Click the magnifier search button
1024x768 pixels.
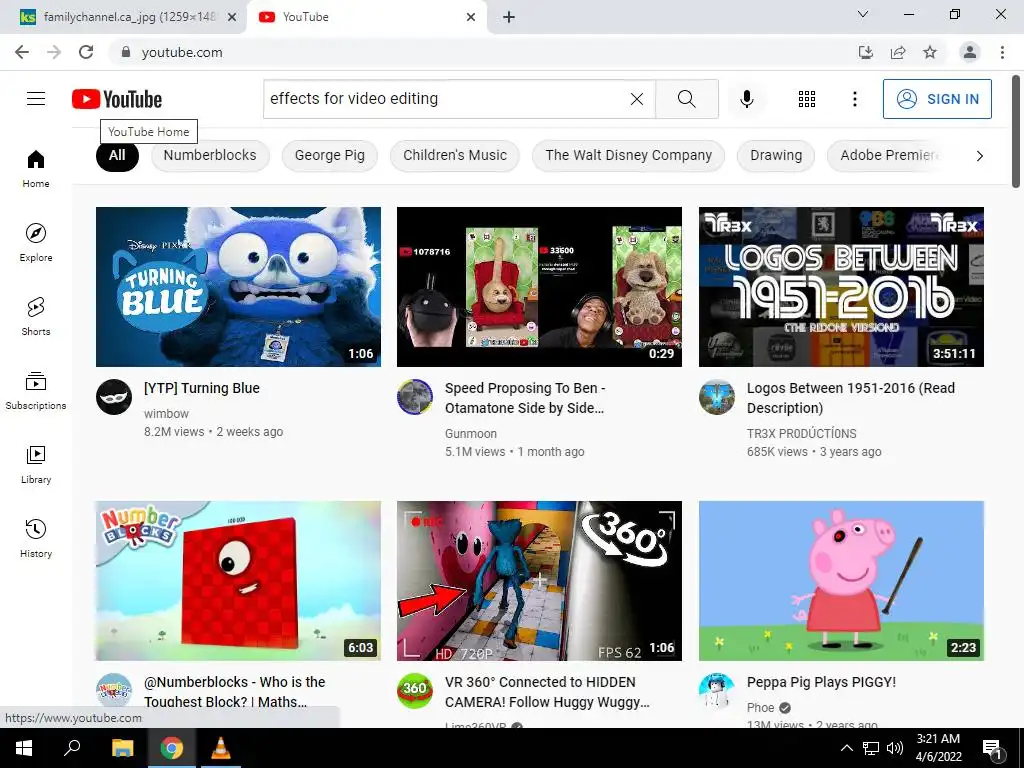686,99
